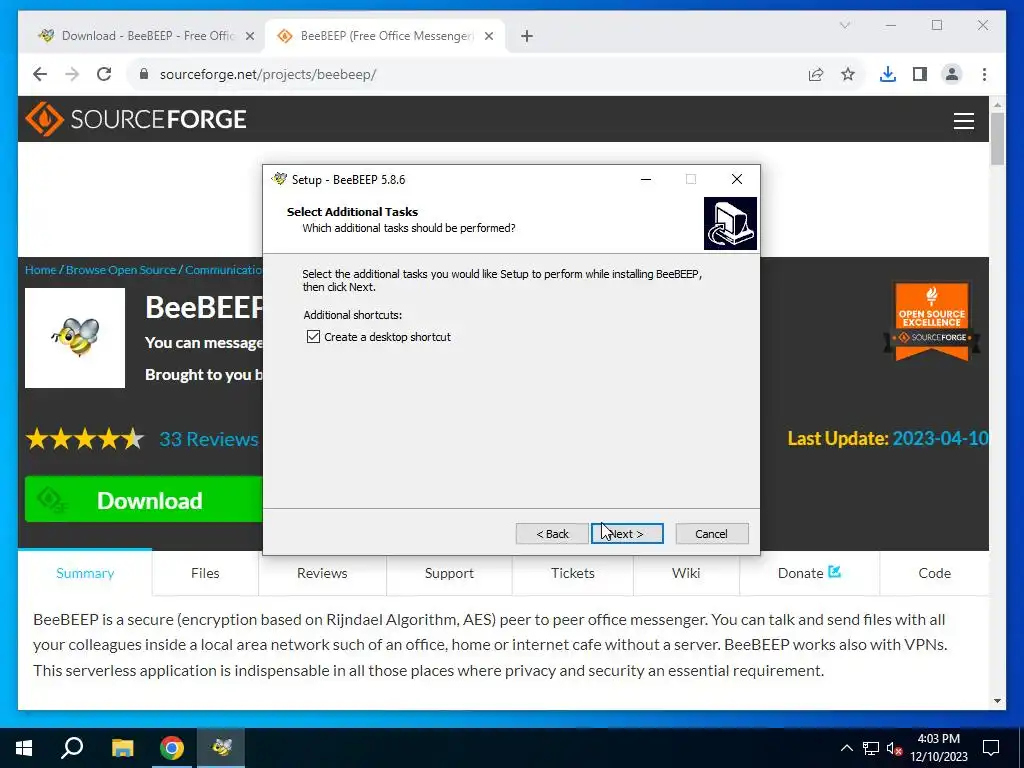This screenshot has height=768, width=1024.
Task: Open File Explorer from taskbar
Action: click(x=122, y=748)
